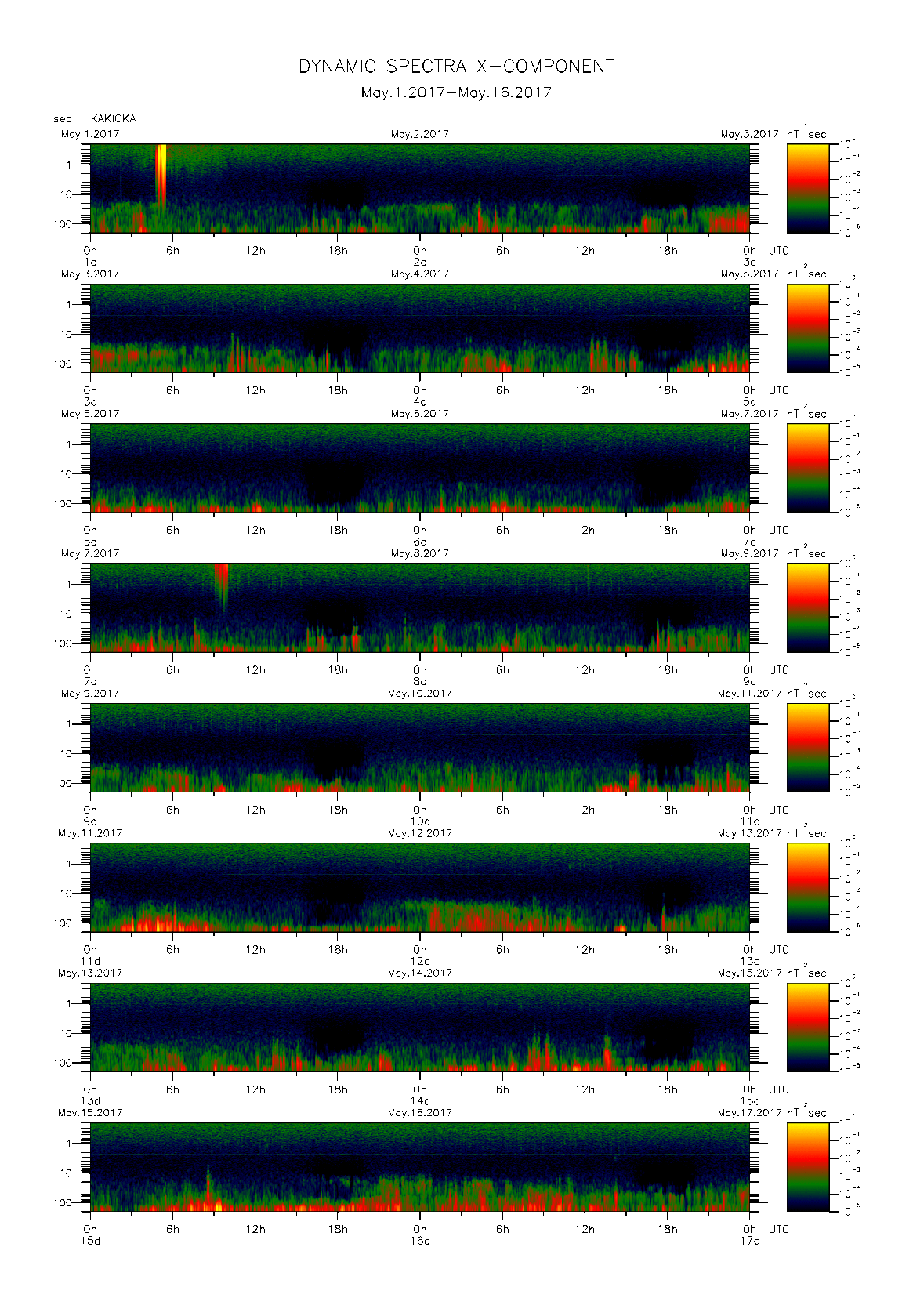Select the "May.2.2017" date label
The height and width of the screenshot is (1316, 913).
(420, 134)
